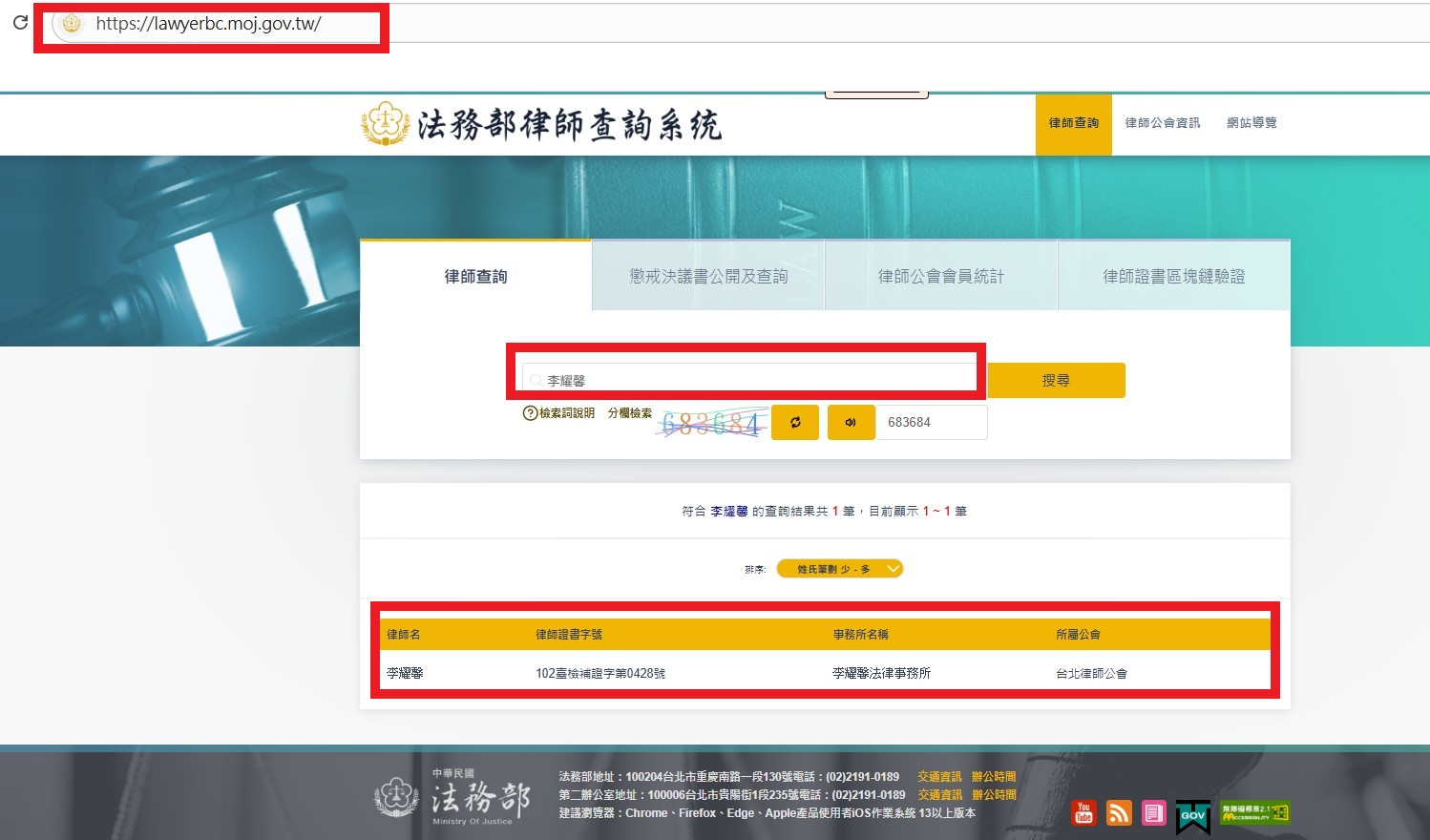Play the captcha audio
This screenshot has height=840, width=1430.
pyautogui.click(x=851, y=422)
